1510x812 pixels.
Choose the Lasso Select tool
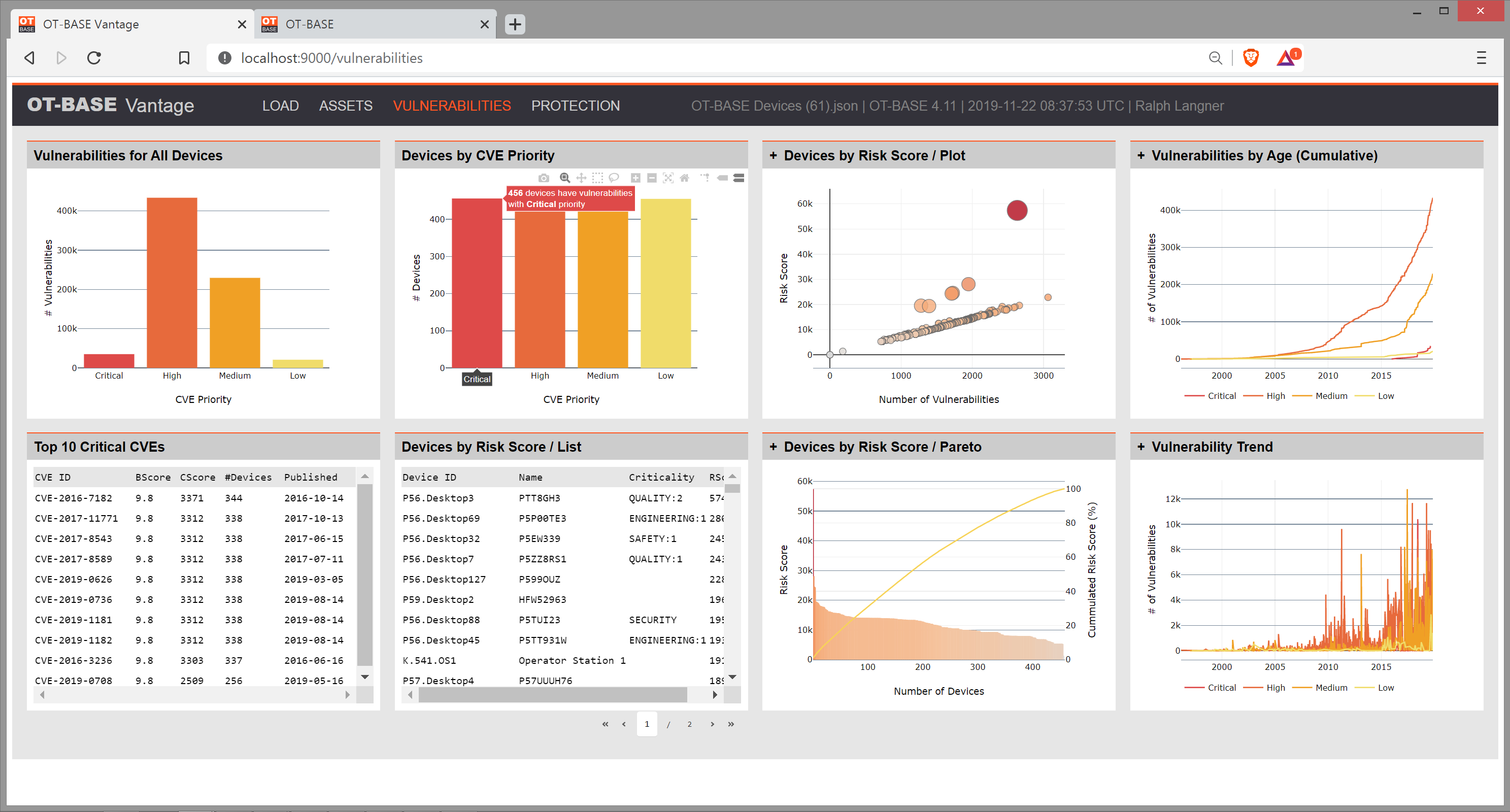(x=614, y=178)
